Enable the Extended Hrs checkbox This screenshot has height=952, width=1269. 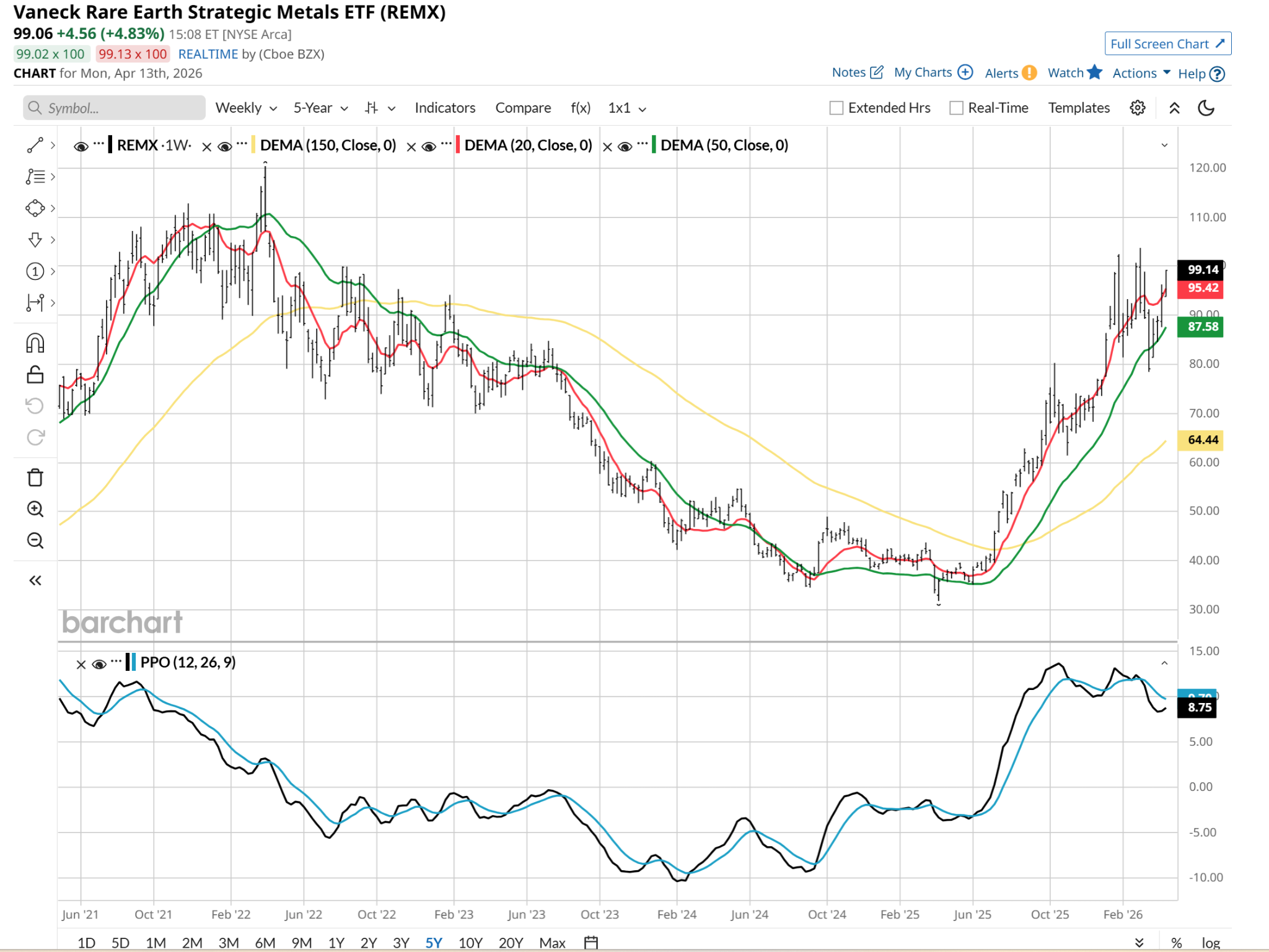tap(836, 108)
